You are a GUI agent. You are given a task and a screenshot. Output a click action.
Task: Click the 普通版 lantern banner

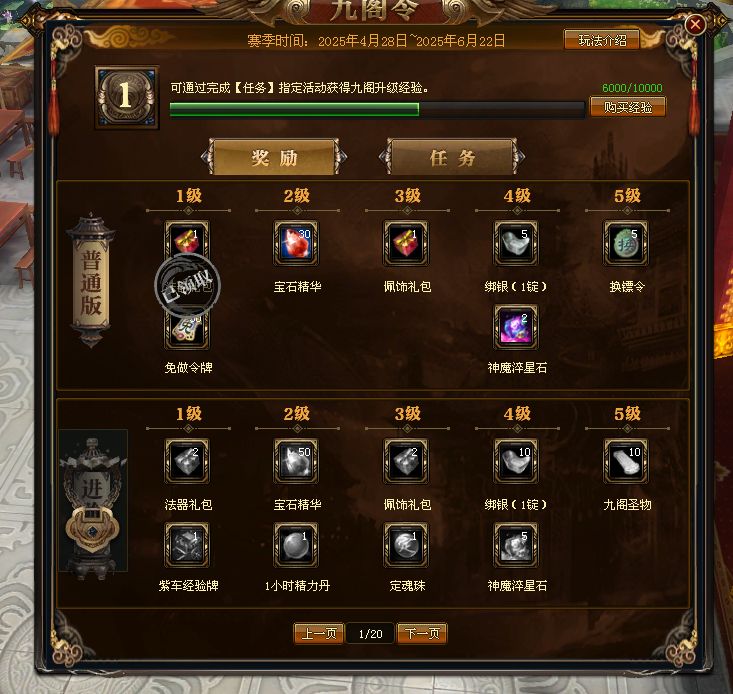[x=91, y=280]
